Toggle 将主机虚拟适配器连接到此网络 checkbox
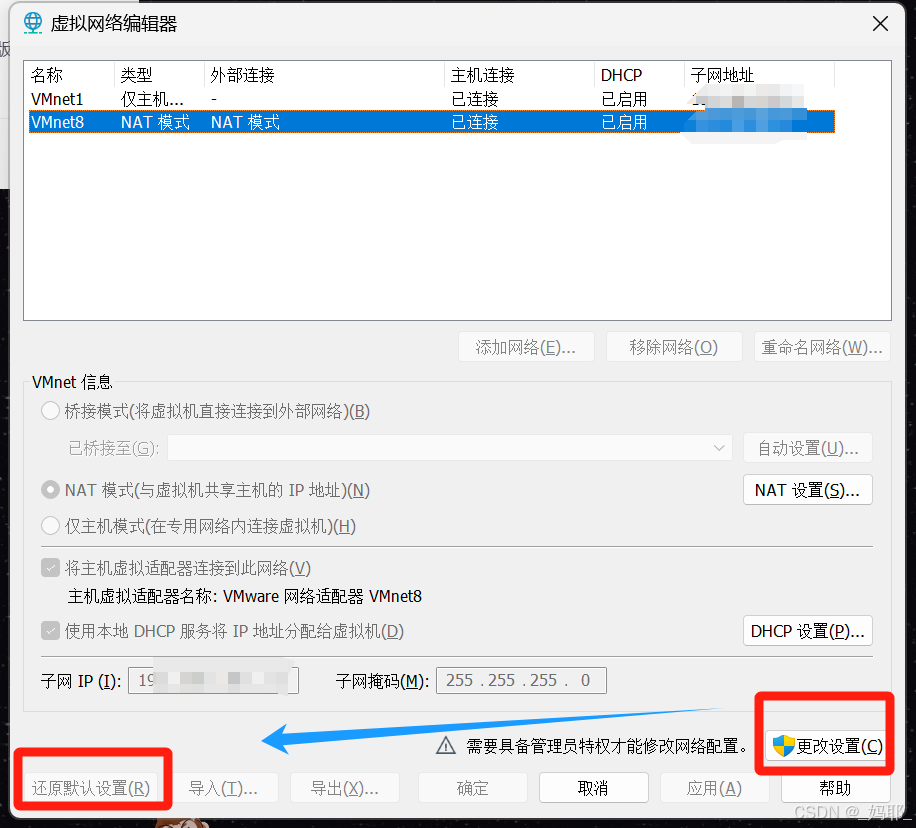The width and height of the screenshot is (916, 828). point(50,567)
